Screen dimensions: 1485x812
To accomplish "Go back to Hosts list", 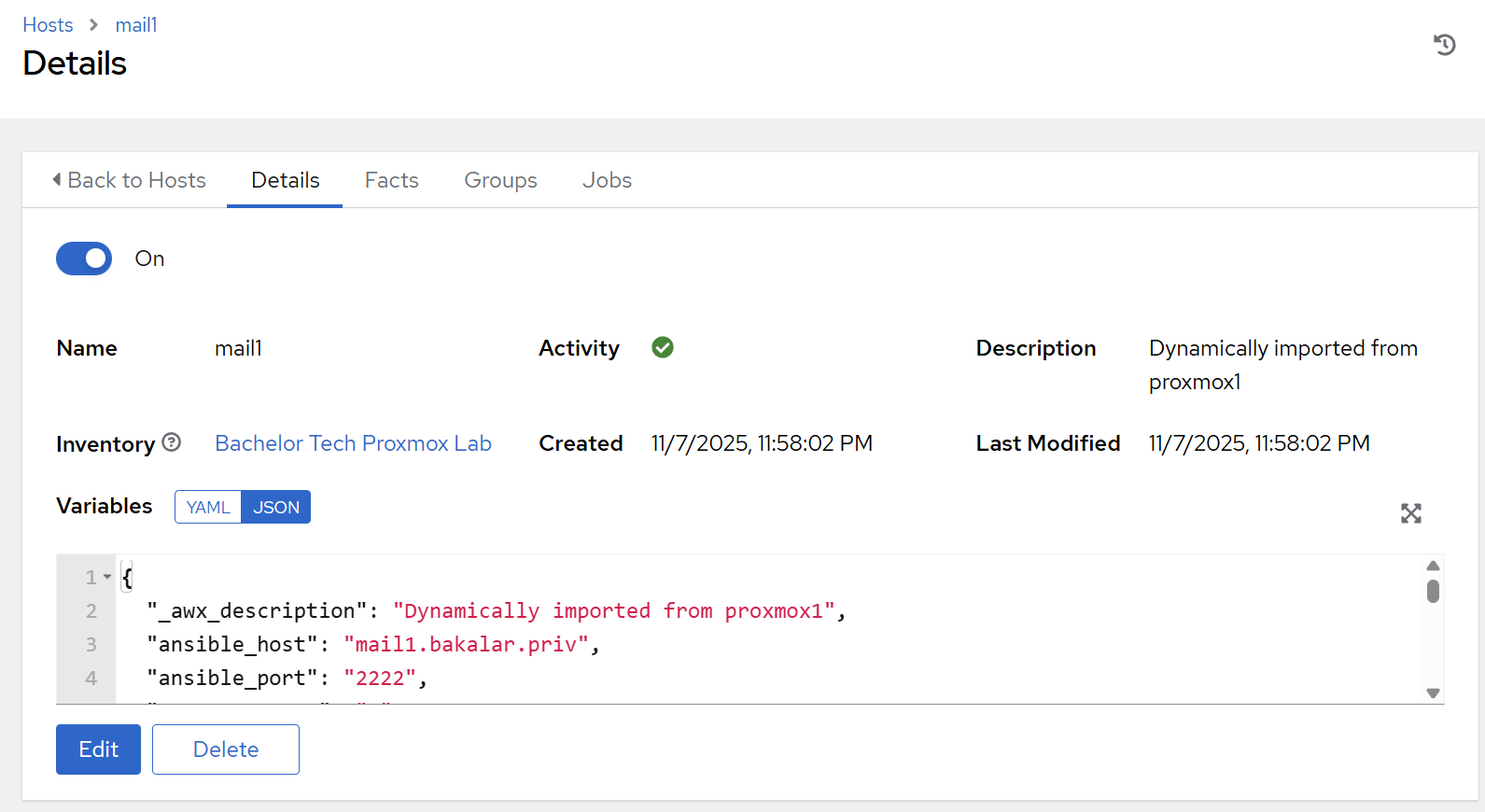I will pyautogui.click(x=129, y=180).
